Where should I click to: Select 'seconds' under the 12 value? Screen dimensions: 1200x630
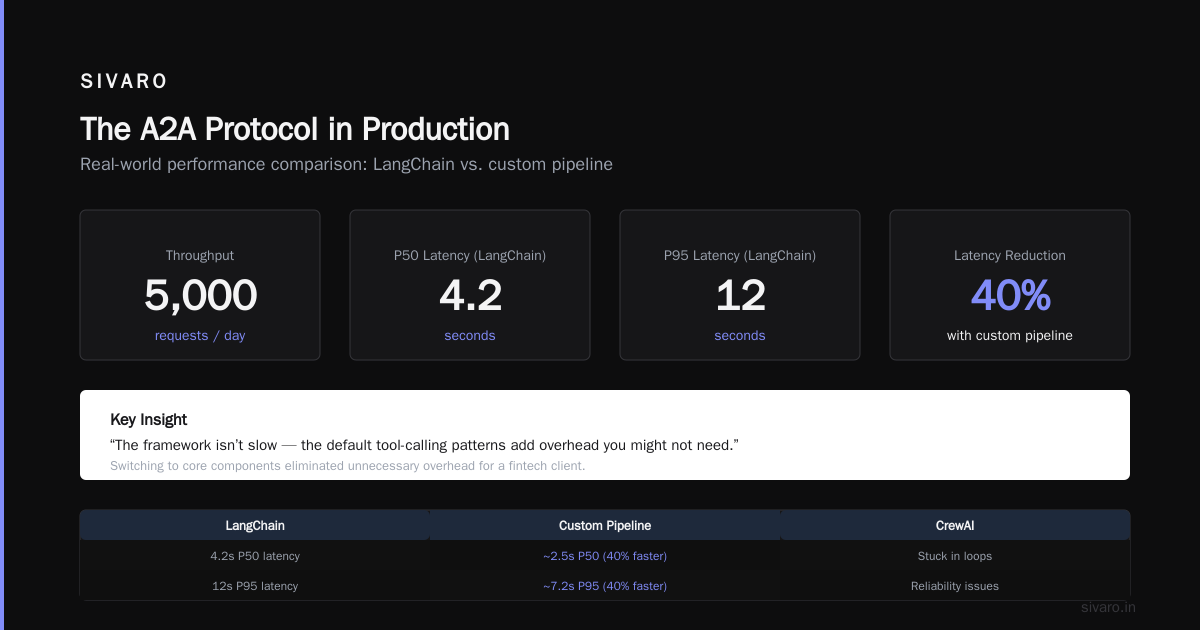pyautogui.click(x=740, y=336)
